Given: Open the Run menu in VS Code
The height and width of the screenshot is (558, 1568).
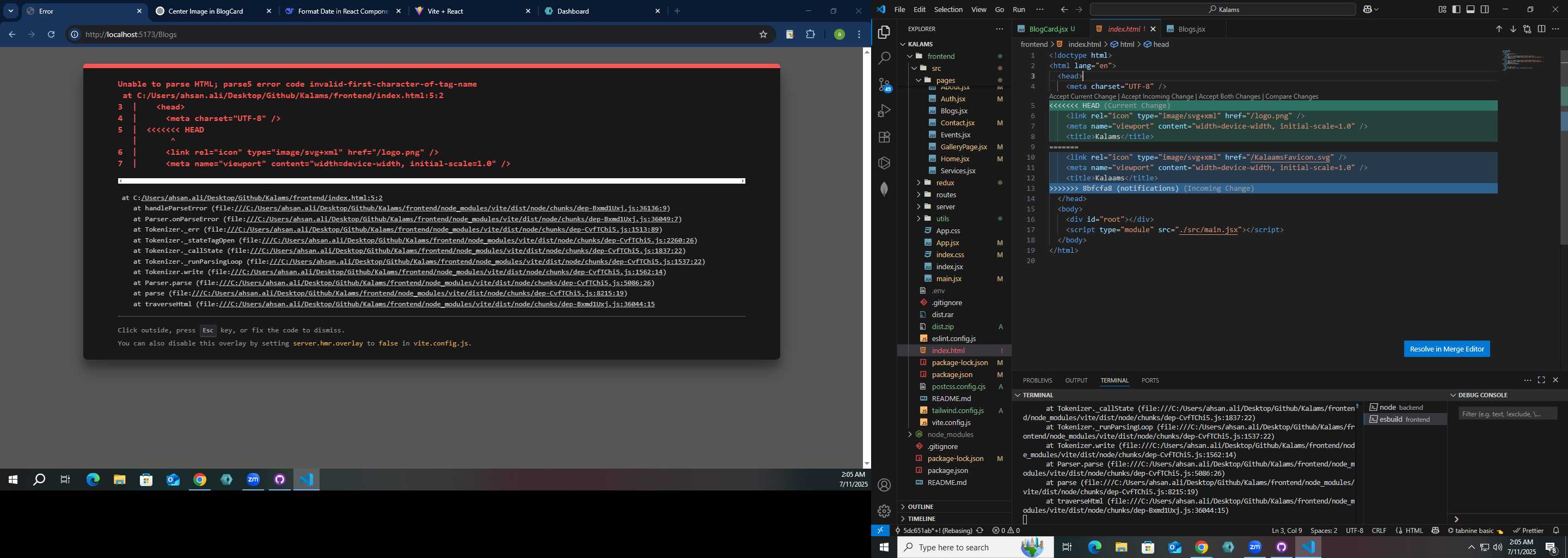Looking at the screenshot, I should tap(1019, 10).
